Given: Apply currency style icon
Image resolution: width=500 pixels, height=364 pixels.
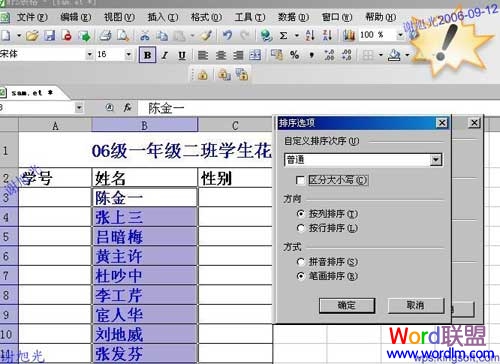Looking at the screenshot, I should coord(277,55).
